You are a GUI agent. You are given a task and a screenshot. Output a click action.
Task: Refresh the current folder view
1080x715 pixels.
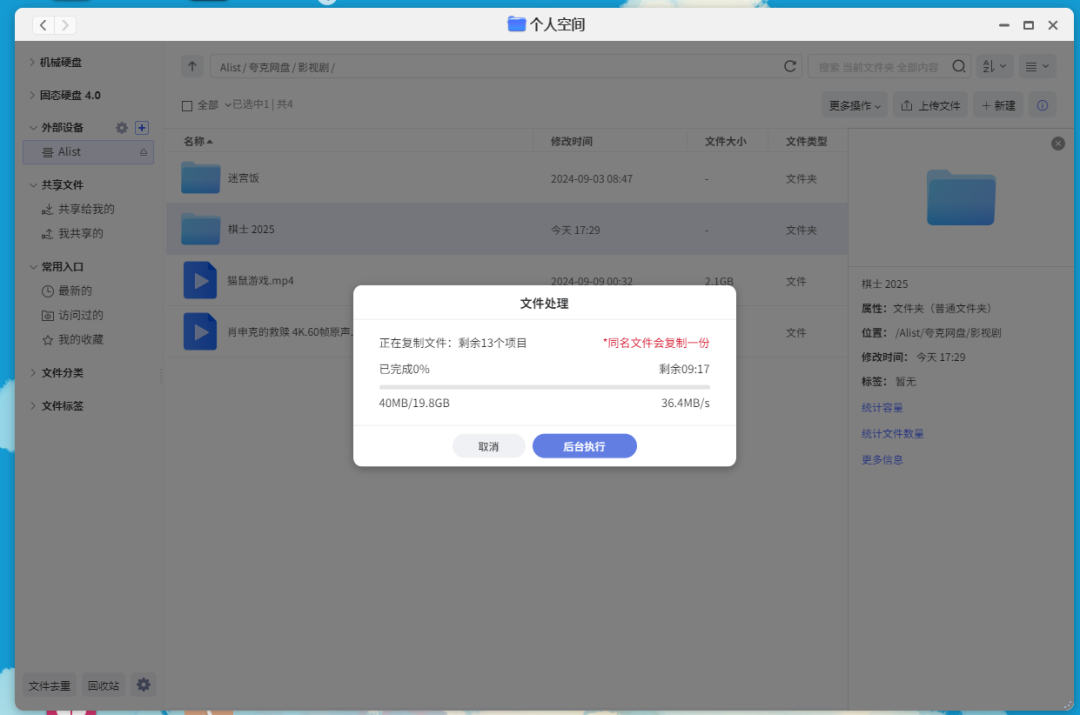790,65
